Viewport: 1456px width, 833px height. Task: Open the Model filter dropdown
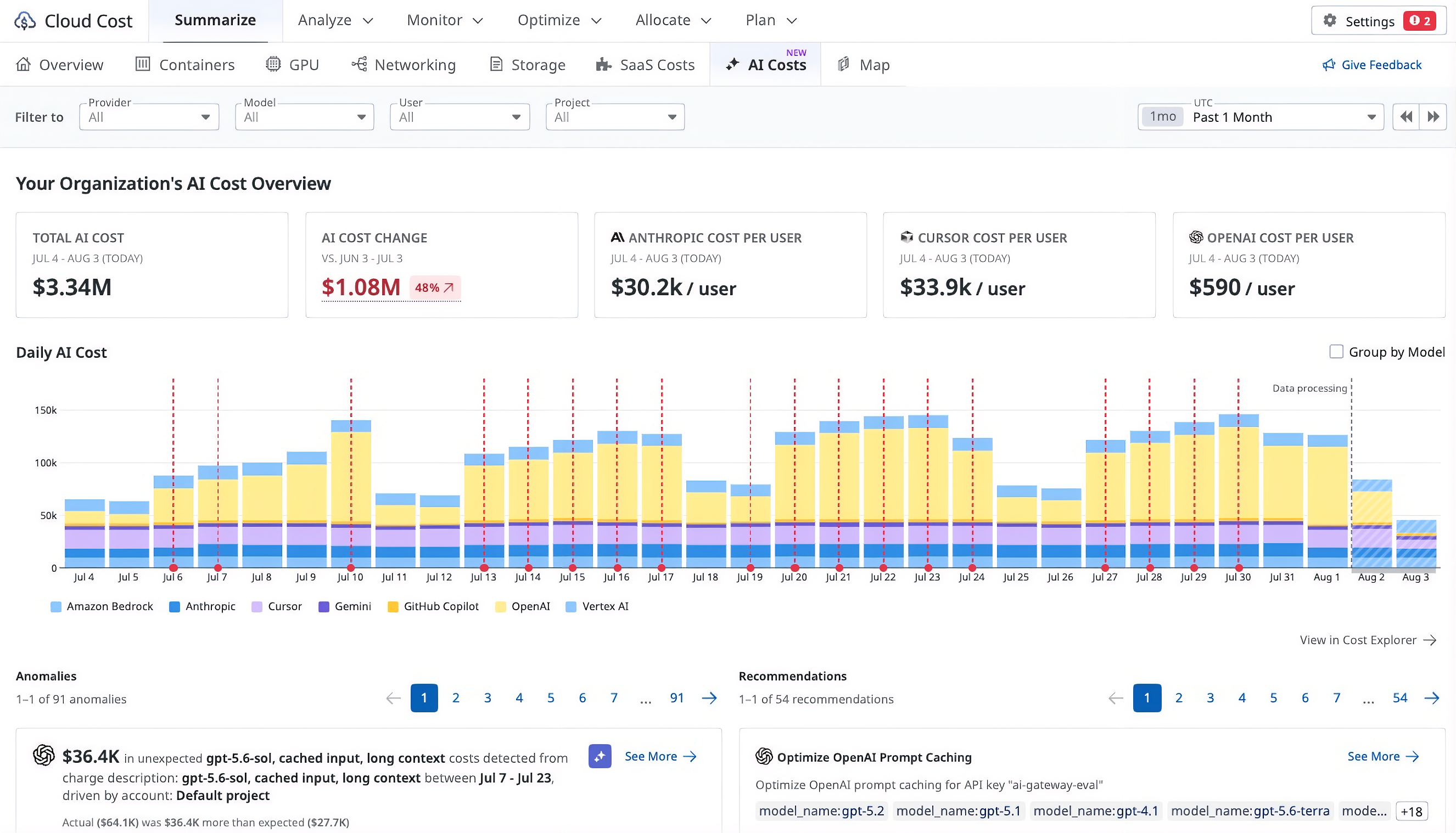pyautogui.click(x=305, y=117)
